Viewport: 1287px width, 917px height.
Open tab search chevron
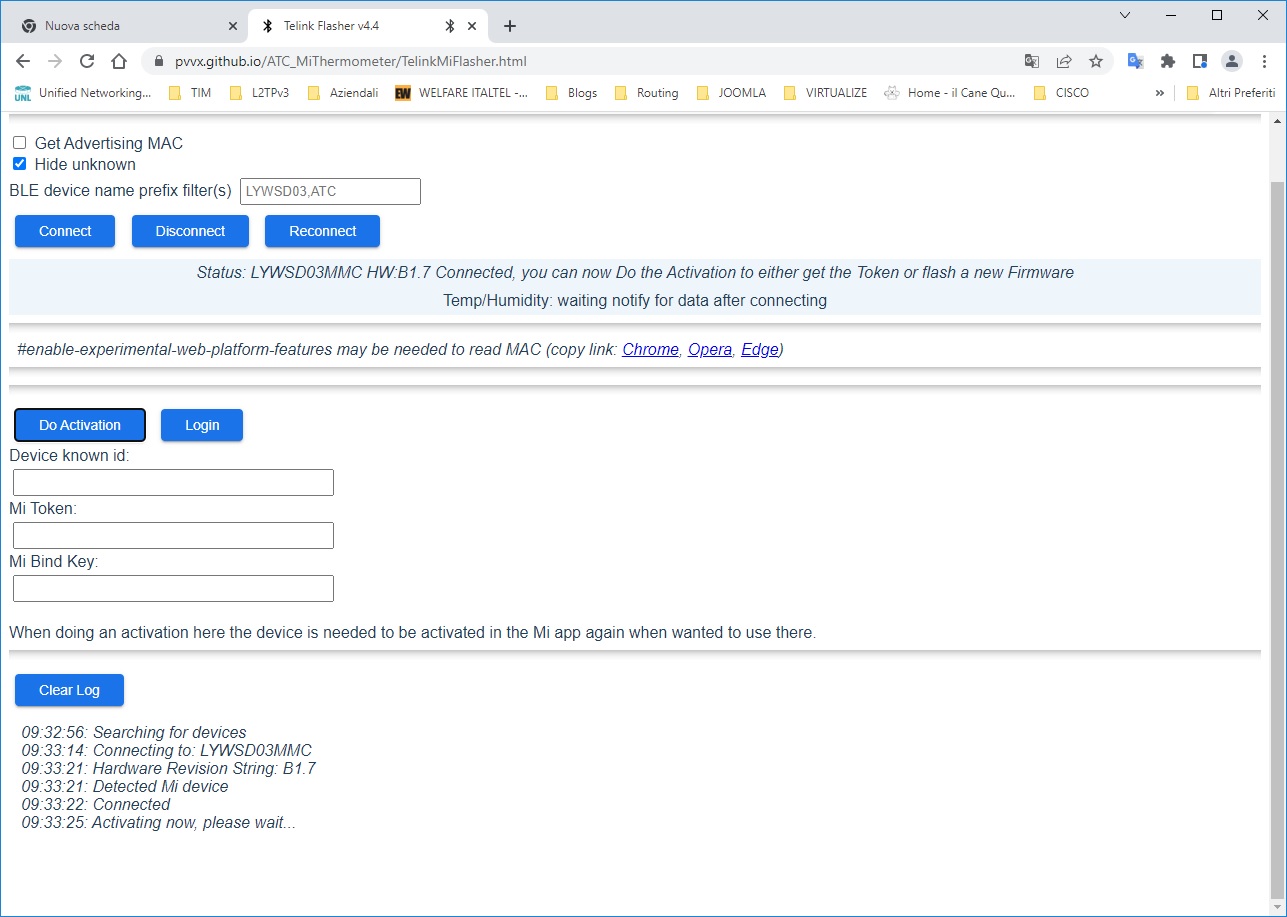[1125, 15]
